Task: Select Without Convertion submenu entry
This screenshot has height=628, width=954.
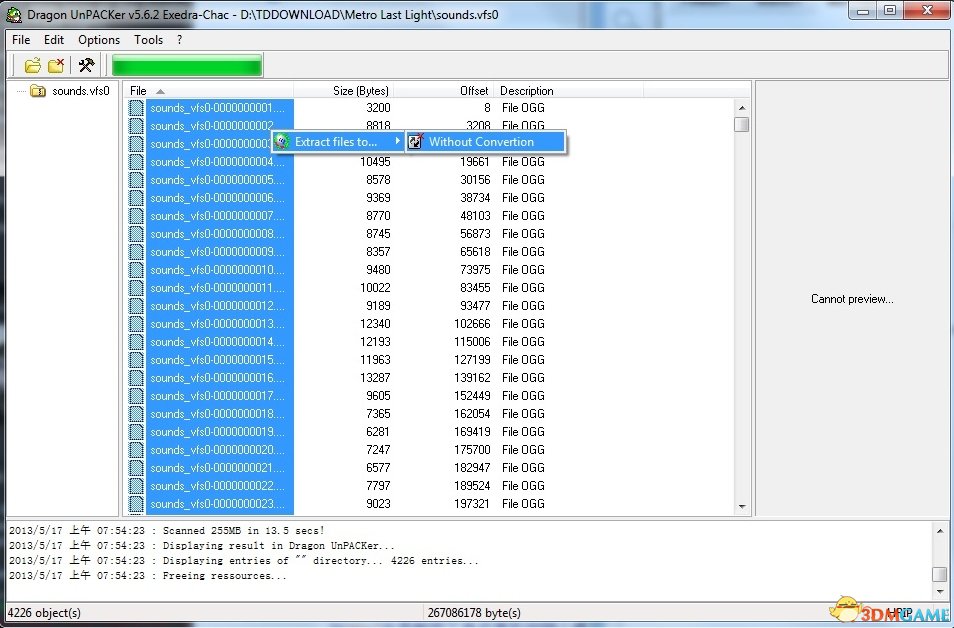Action: 486,142
